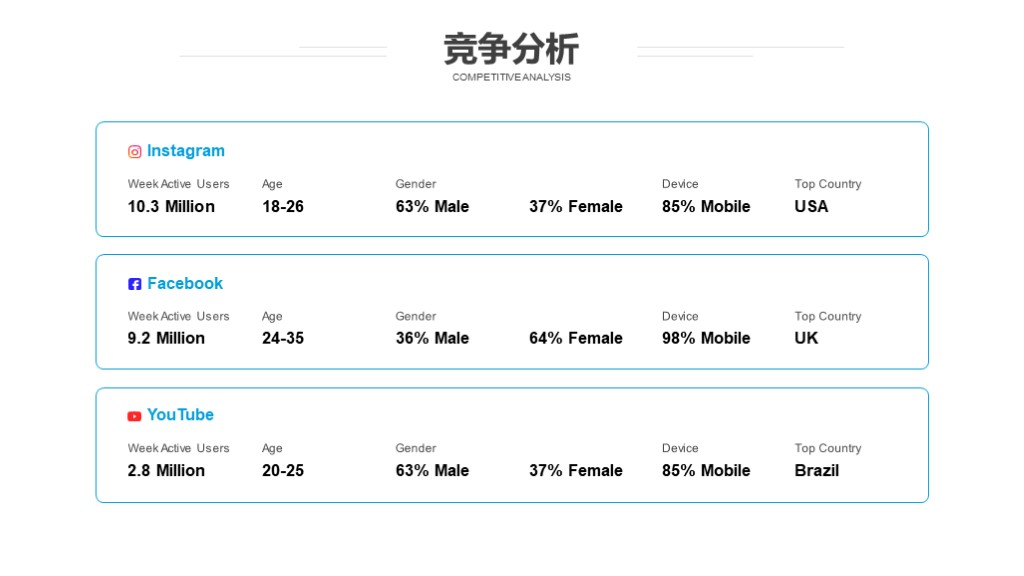This screenshot has height=576, width=1024.
Task: Click YouTube's 20-25 age value
Action: [283, 470]
